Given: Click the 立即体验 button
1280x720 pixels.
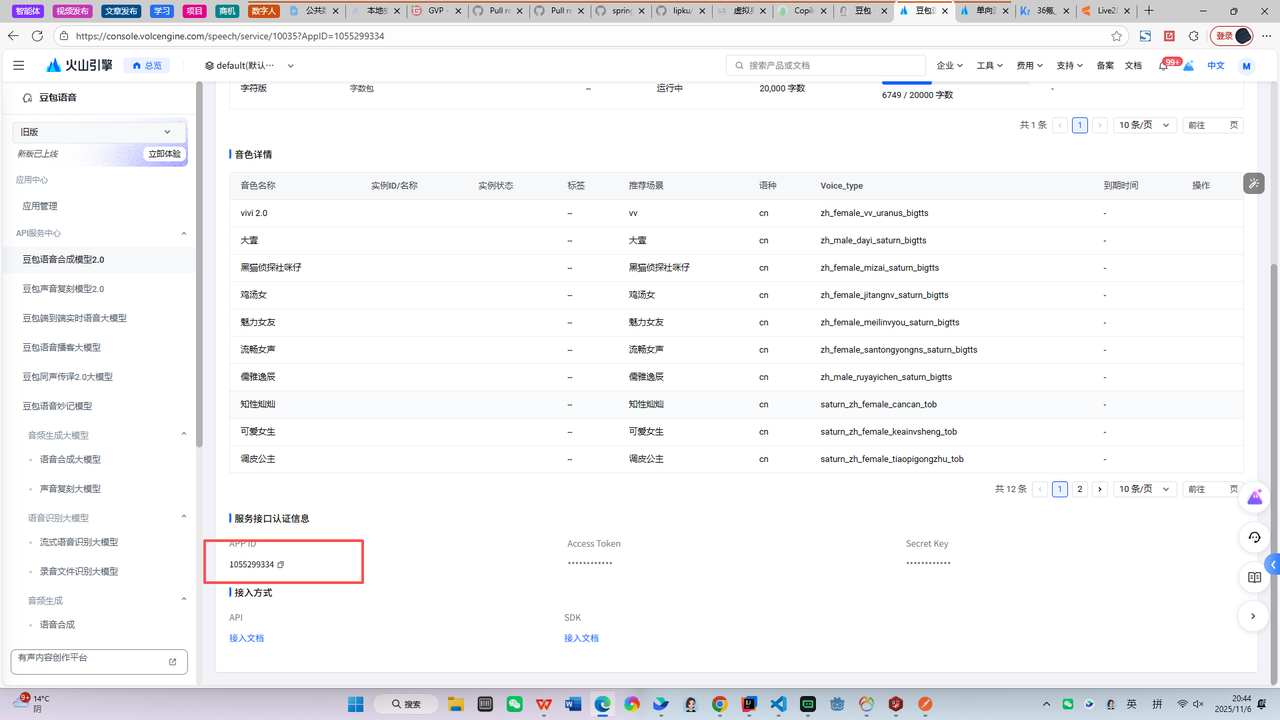Looking at the screenshot, I should coord(164,154).
